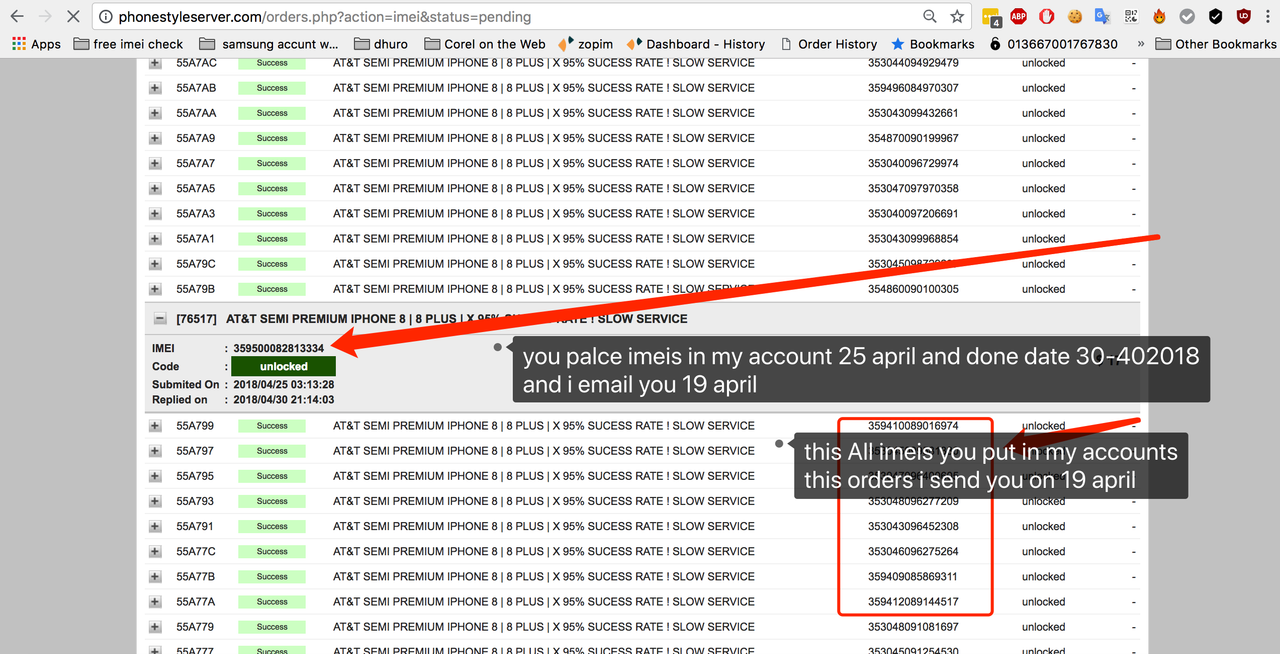Click IMEI 354870090199967
Viewport: 1280px width, 654px height.
click(x=913, y=138)
